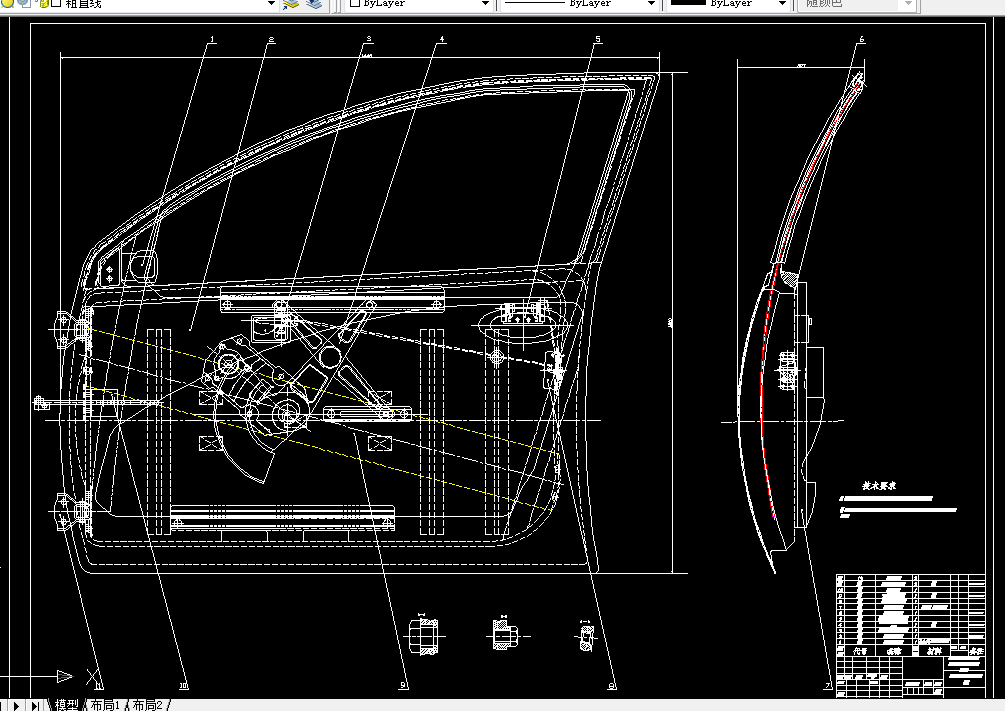The image size is (1005, 711).
Task: Open the ByLayer color control dropdown
Action: [485, 4]
